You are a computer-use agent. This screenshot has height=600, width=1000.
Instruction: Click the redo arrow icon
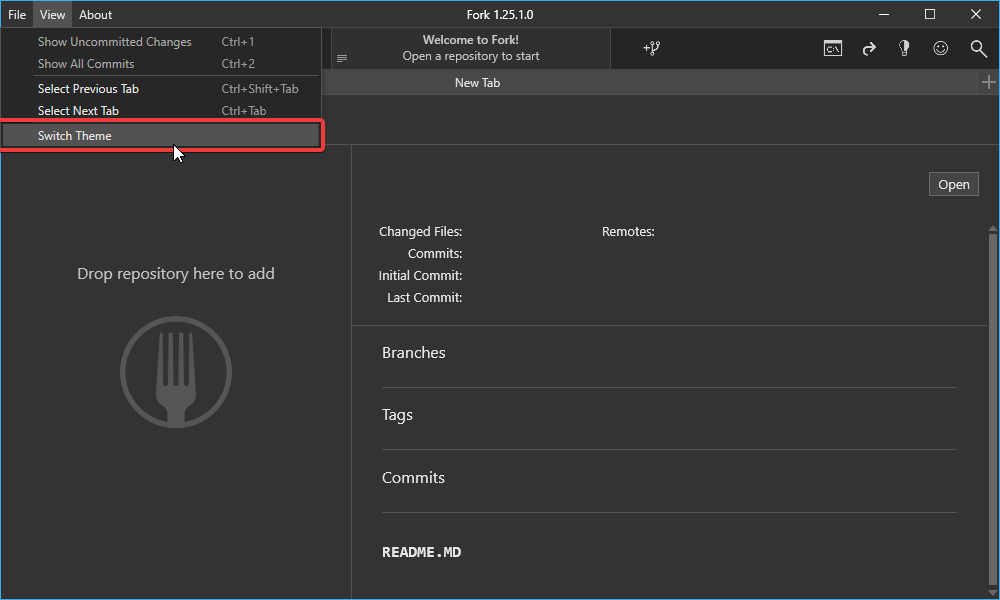869,48
